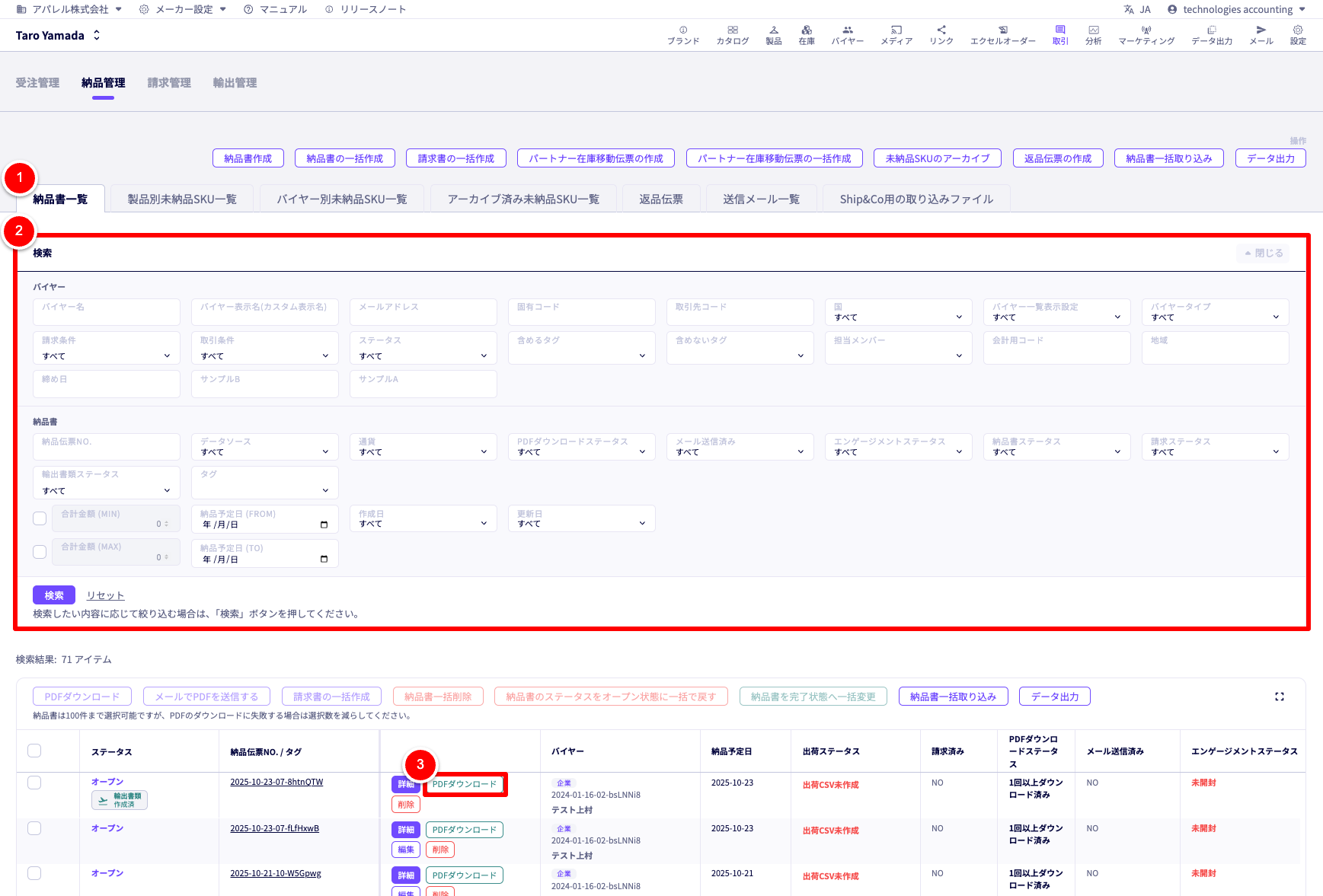
Task: Switch to the 返品伝票 tab
Action: point(660,199)
